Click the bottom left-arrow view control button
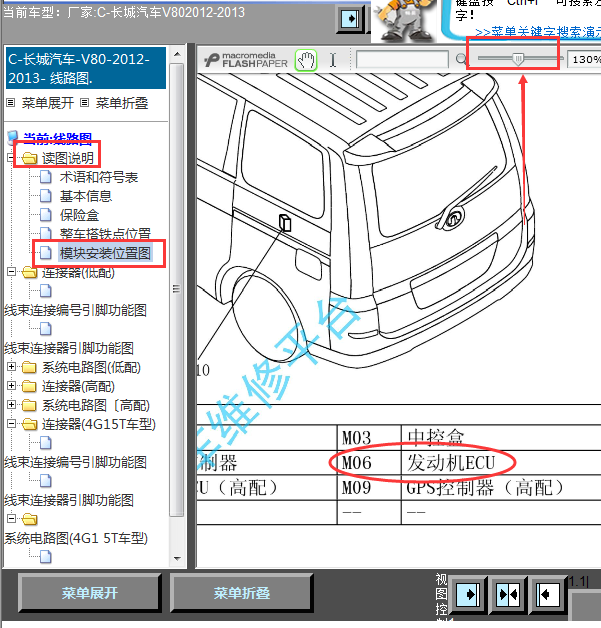601x628 pixels. coord(547,594)
